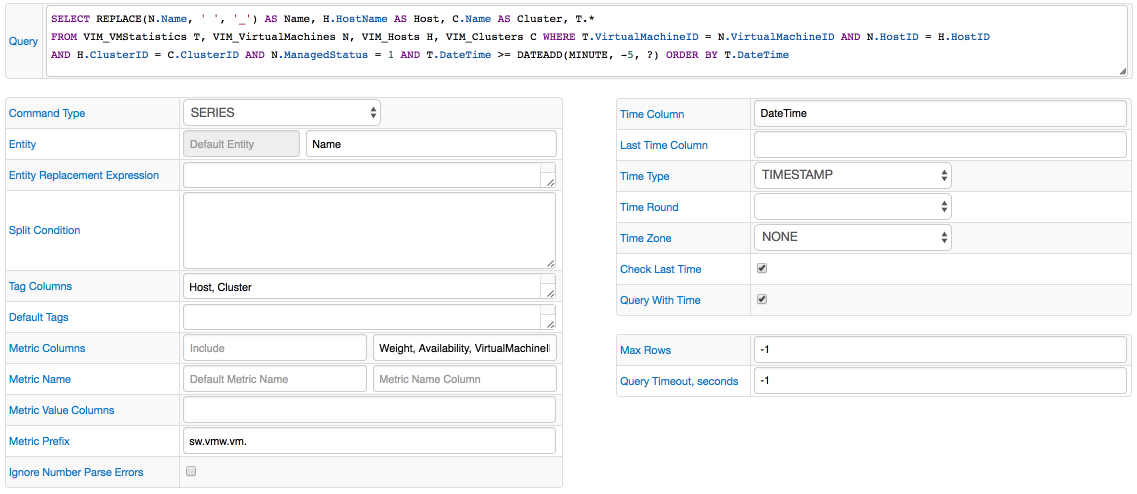Viewport: 1137px width, 494px height.
Task: Click the Default Entity input field
Action: pyautogui.click(x=241, y=144)
